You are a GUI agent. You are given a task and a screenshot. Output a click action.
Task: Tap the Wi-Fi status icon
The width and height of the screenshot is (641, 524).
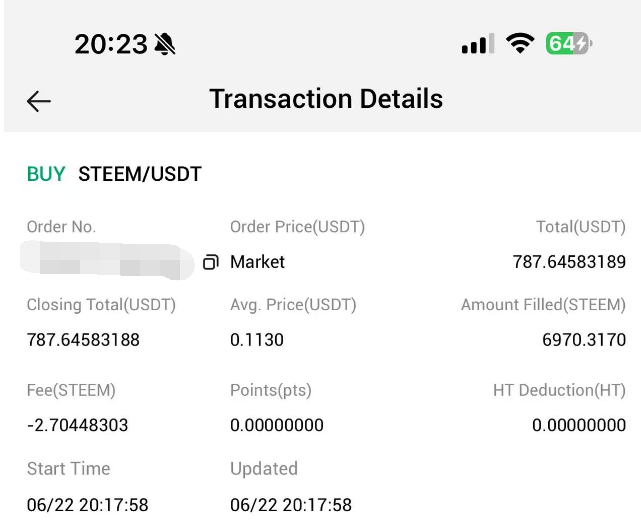click(520, 43)
